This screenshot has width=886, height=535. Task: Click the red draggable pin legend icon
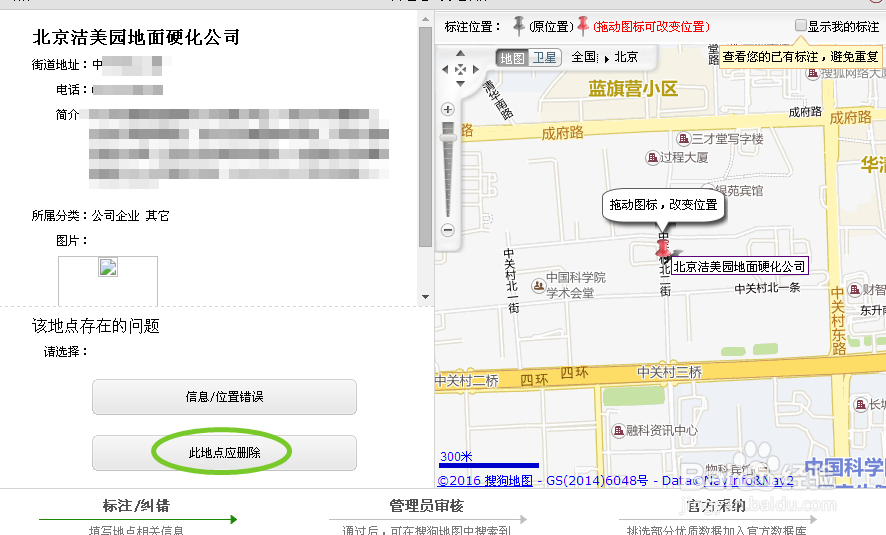[x=583, y=25]
